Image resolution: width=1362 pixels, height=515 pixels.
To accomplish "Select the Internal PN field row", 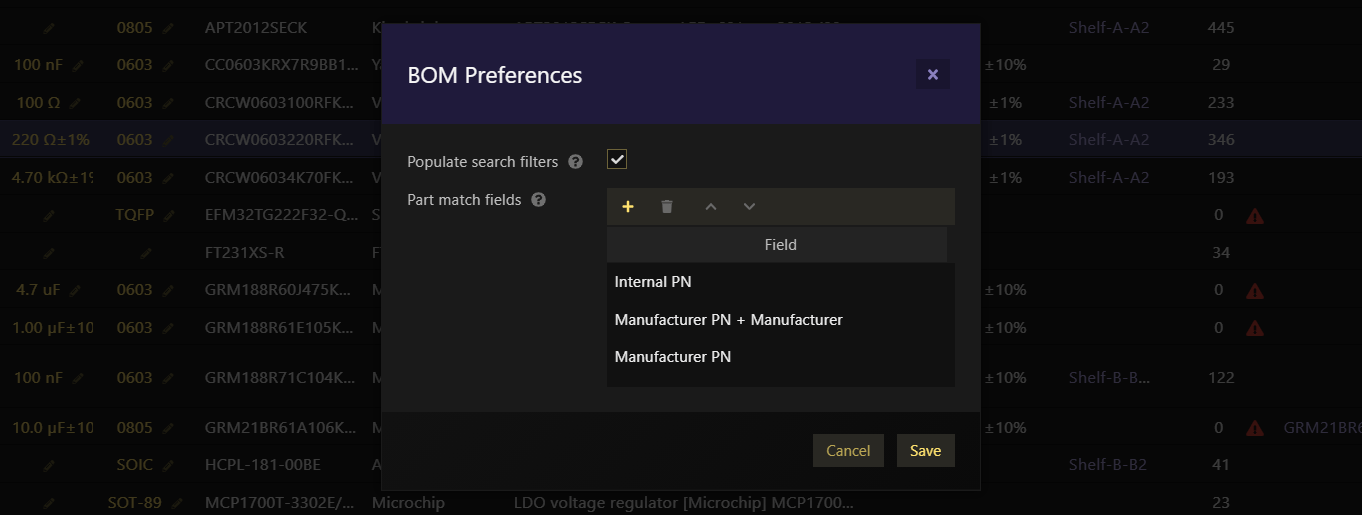I will tap(781, 282).
